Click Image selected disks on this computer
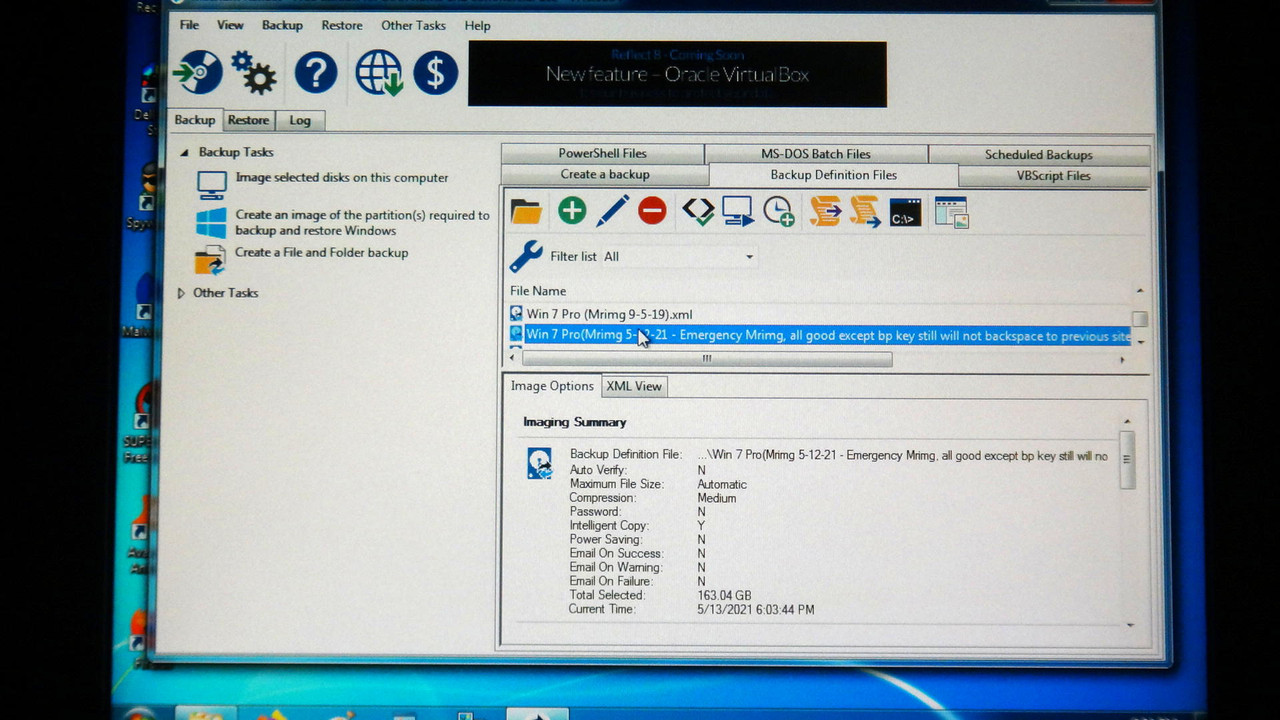This screenshot has width=1280, height=720. (x=342, y=178)
